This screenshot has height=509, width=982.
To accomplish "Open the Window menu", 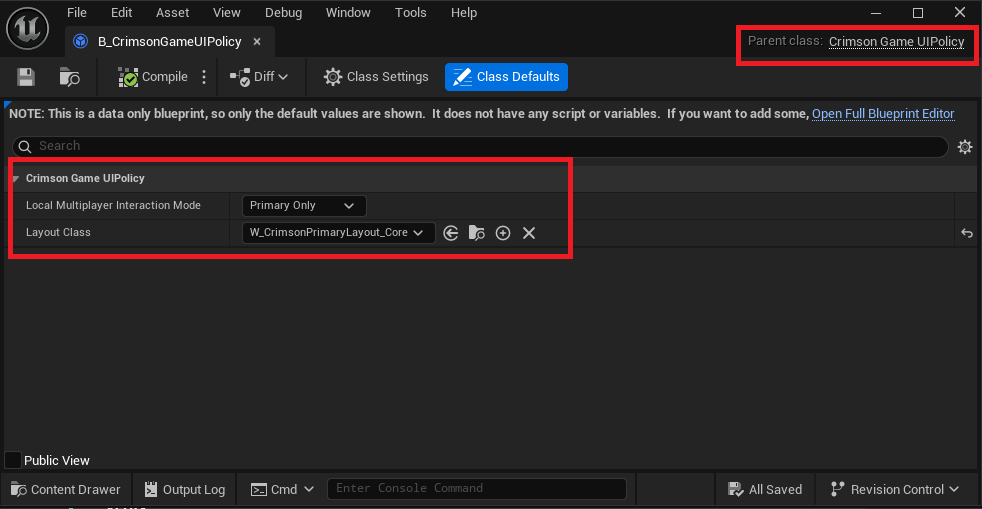I will [x=348, y=13].
